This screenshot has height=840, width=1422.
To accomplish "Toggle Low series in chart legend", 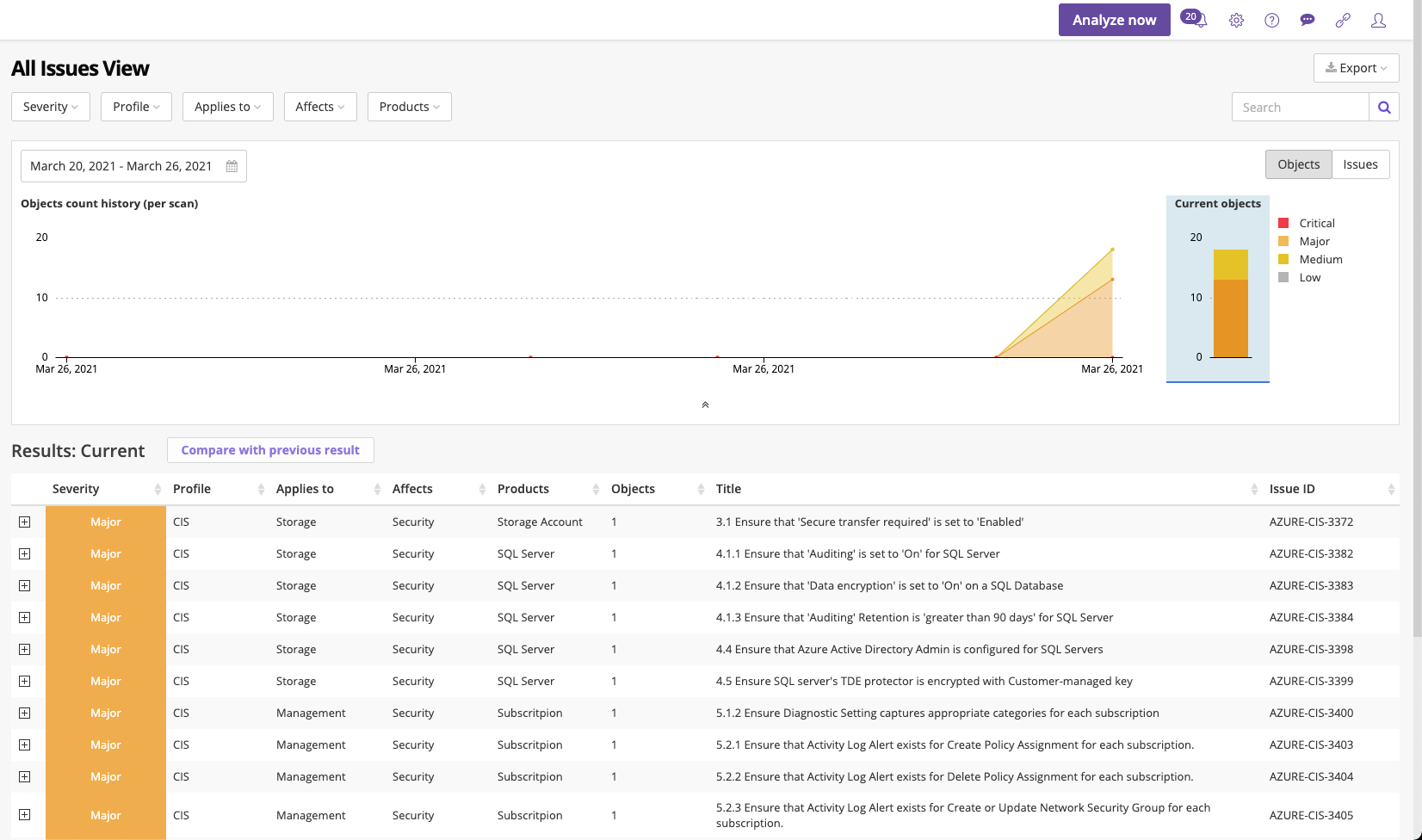I will 1300,277.
